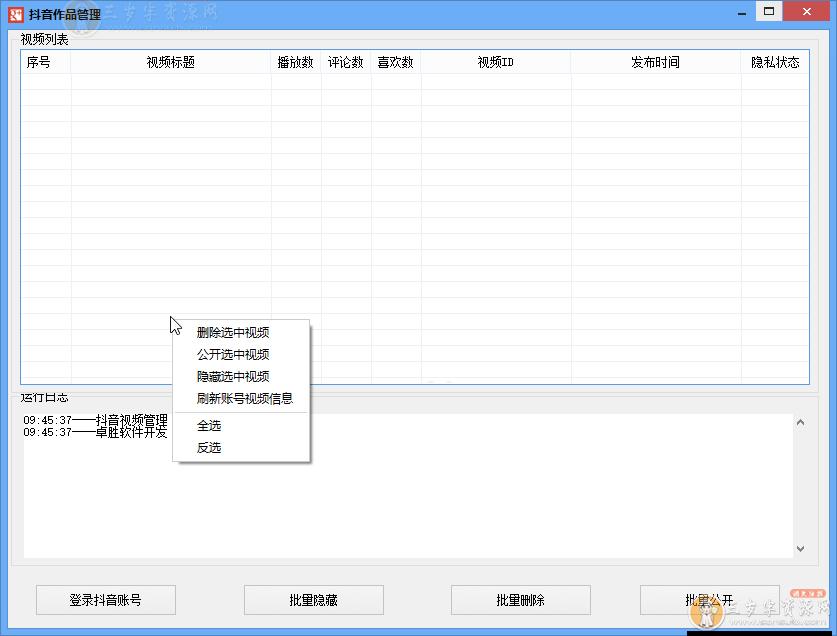Select 全选 to select all videos

[210, 425]
